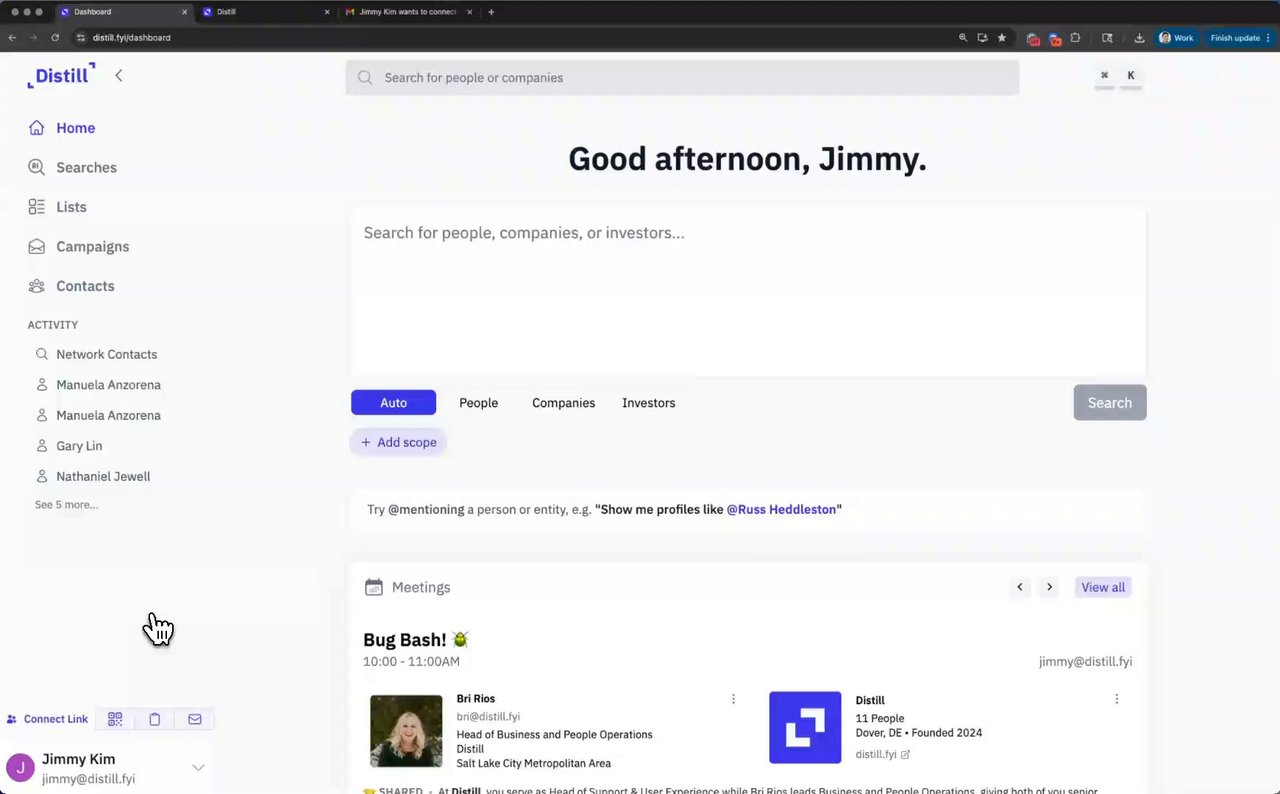
Task: Switch to the Jimmy Kim wants to connect tab
Action: 408,12
